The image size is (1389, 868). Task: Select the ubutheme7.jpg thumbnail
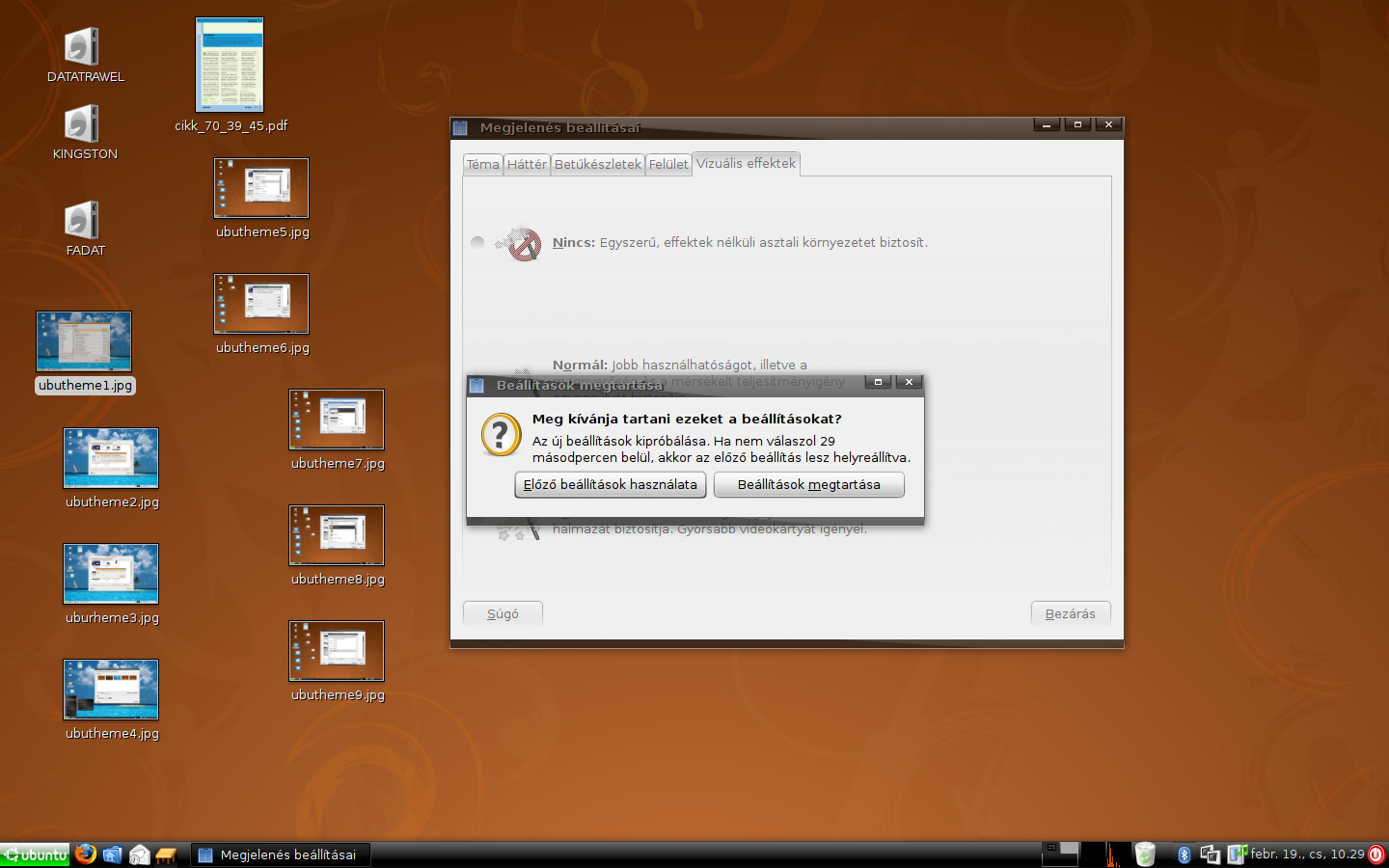(337, 420)
